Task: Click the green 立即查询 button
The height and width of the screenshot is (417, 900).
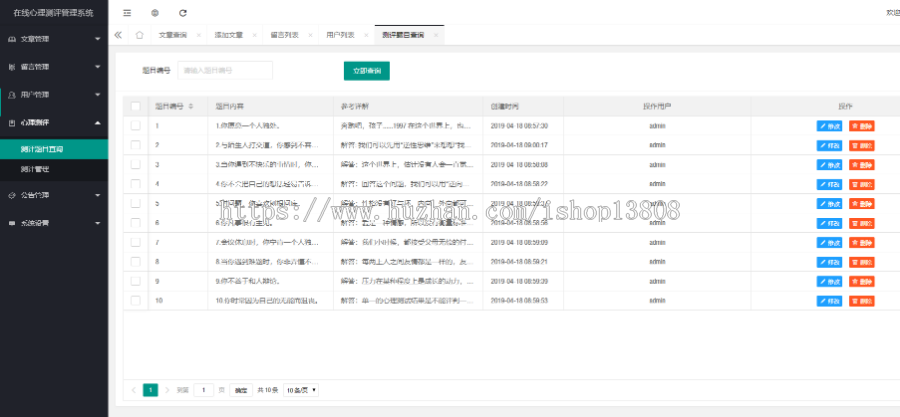Action: [x=367, y=71]
